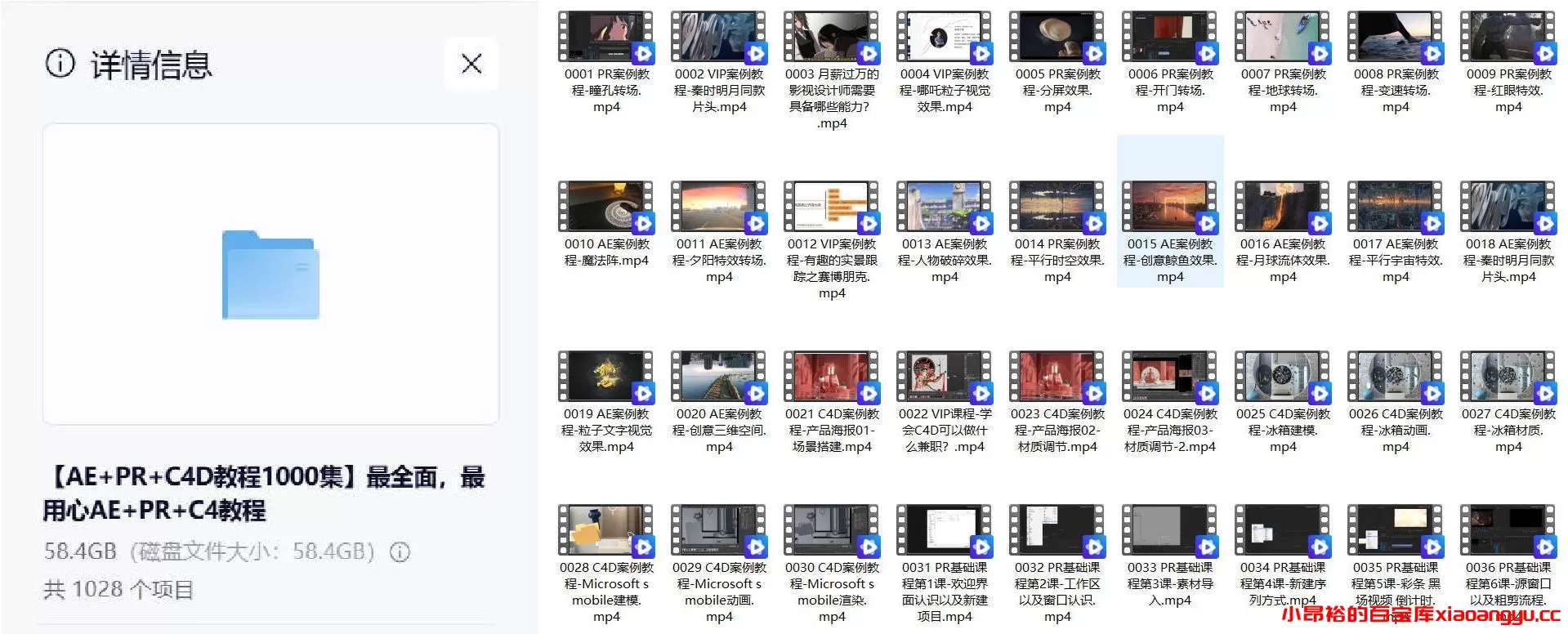The image size is (1568, 634).
Task: Click the info icon beside 详情信息 title
Action: [60, 63]
